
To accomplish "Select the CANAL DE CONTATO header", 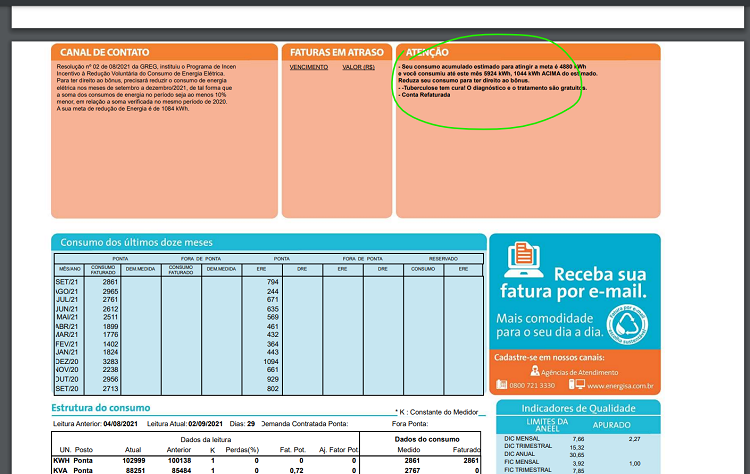I will [x=105, y=52].
